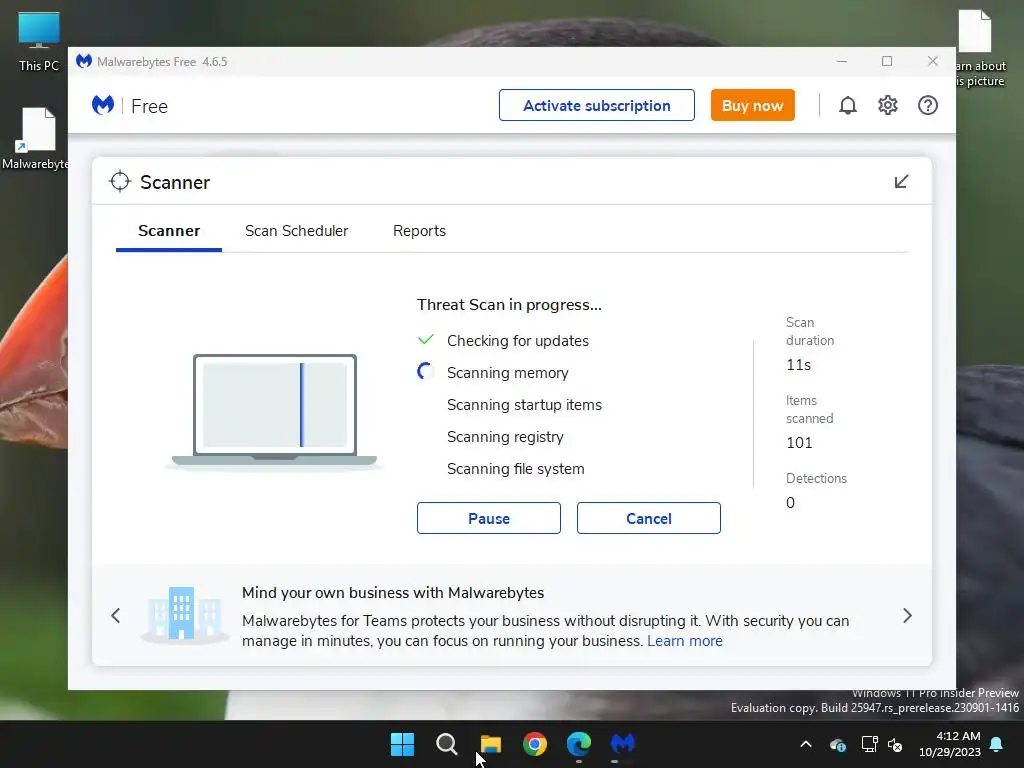Viewport: 1024px width, 768px height.
Task: Click Malwarebytes icon in the taskbar
Action: click(x=622, y=744)
